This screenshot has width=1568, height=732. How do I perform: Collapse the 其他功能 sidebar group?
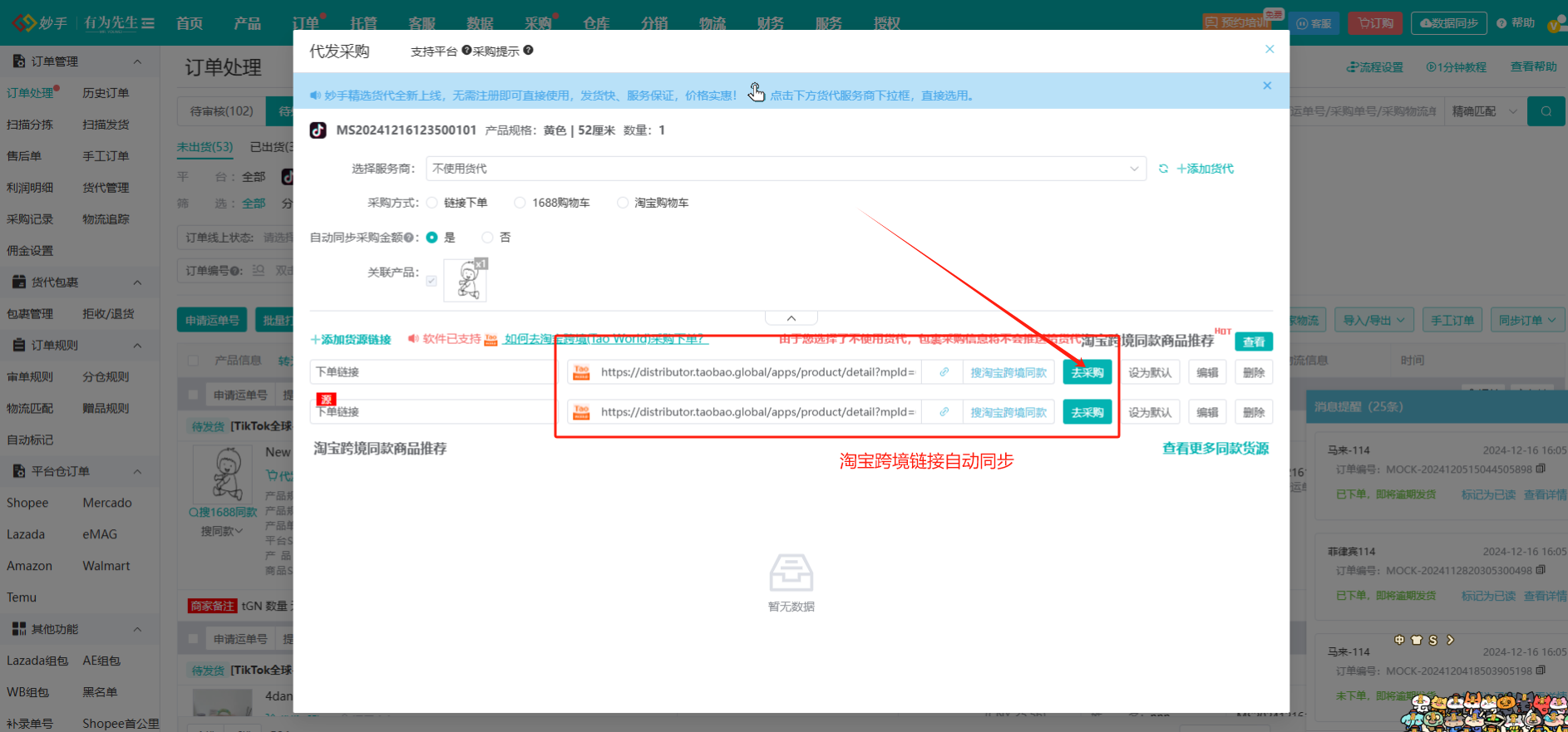click(138, 630)
